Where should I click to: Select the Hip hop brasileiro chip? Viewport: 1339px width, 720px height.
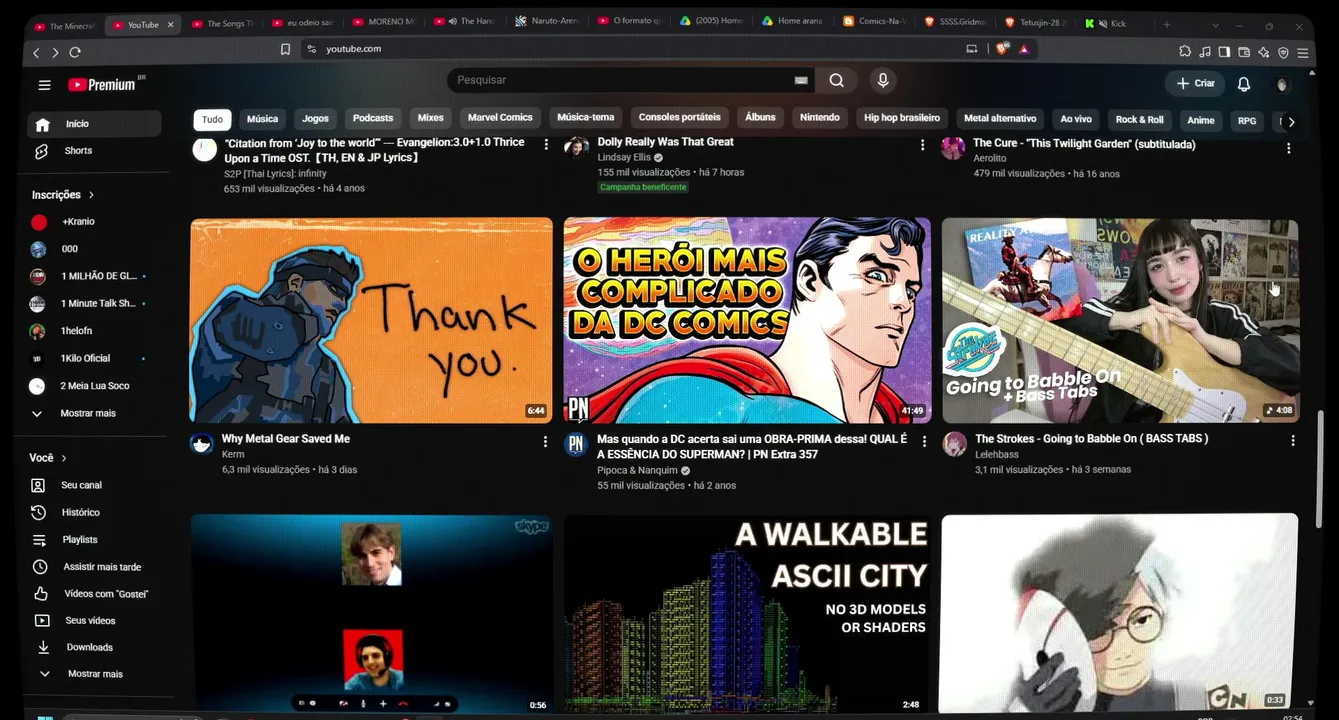point(901,118)
